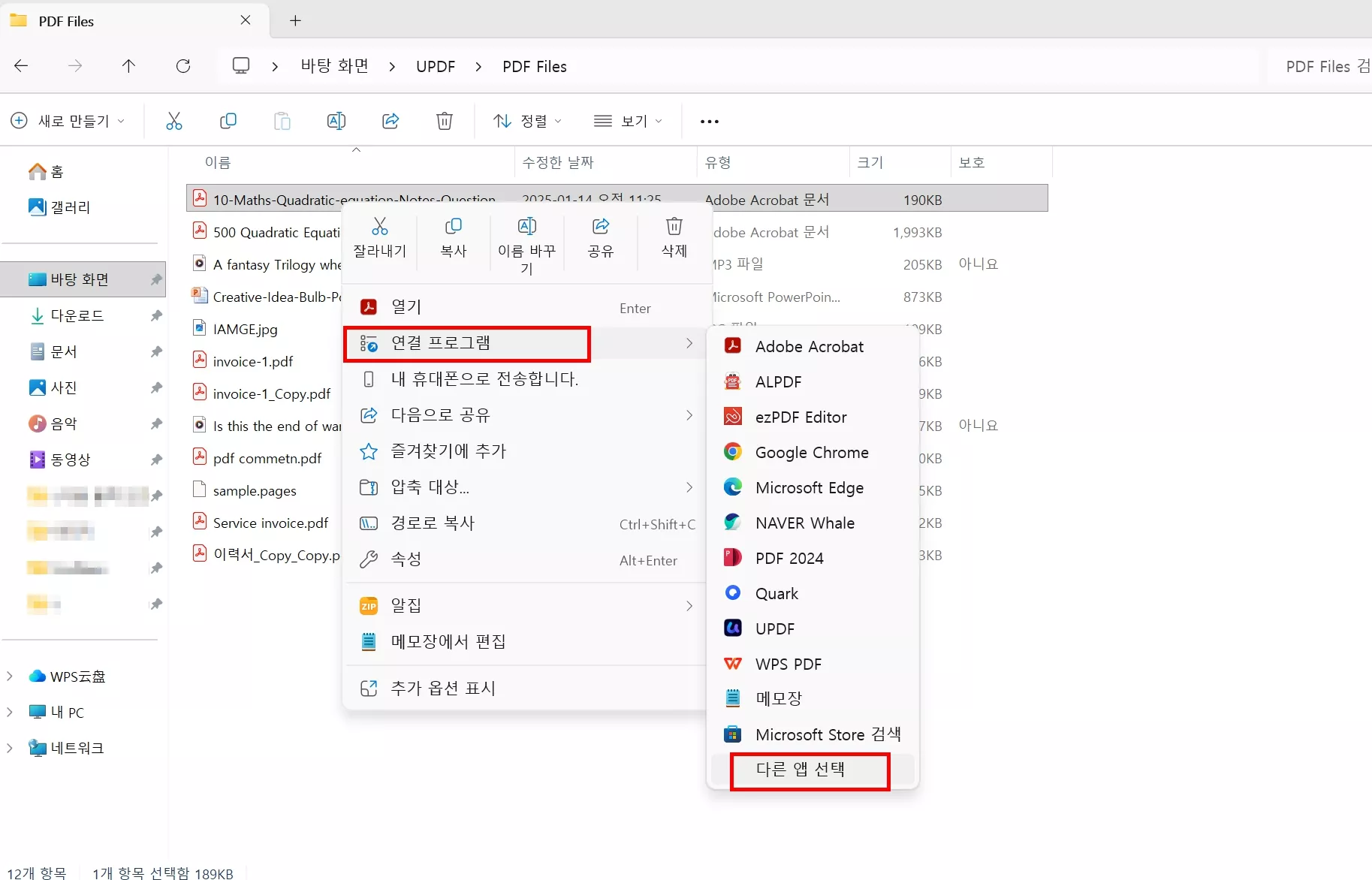
Task: Click the Share icon in the toolbar
Action: [x=390, y=121]
